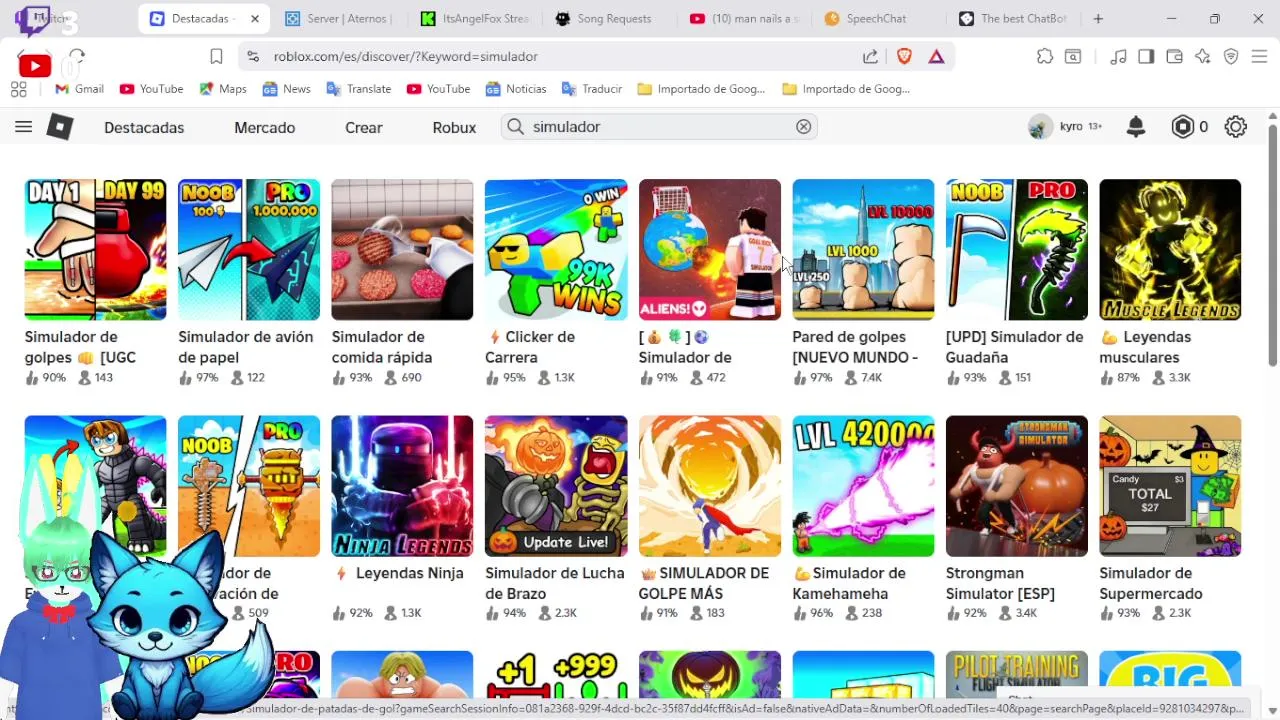Switch to the SpeechChat tab
The width and height of the screenshot is (1280, 720).
pyautogui.click(x=865, y=19)
